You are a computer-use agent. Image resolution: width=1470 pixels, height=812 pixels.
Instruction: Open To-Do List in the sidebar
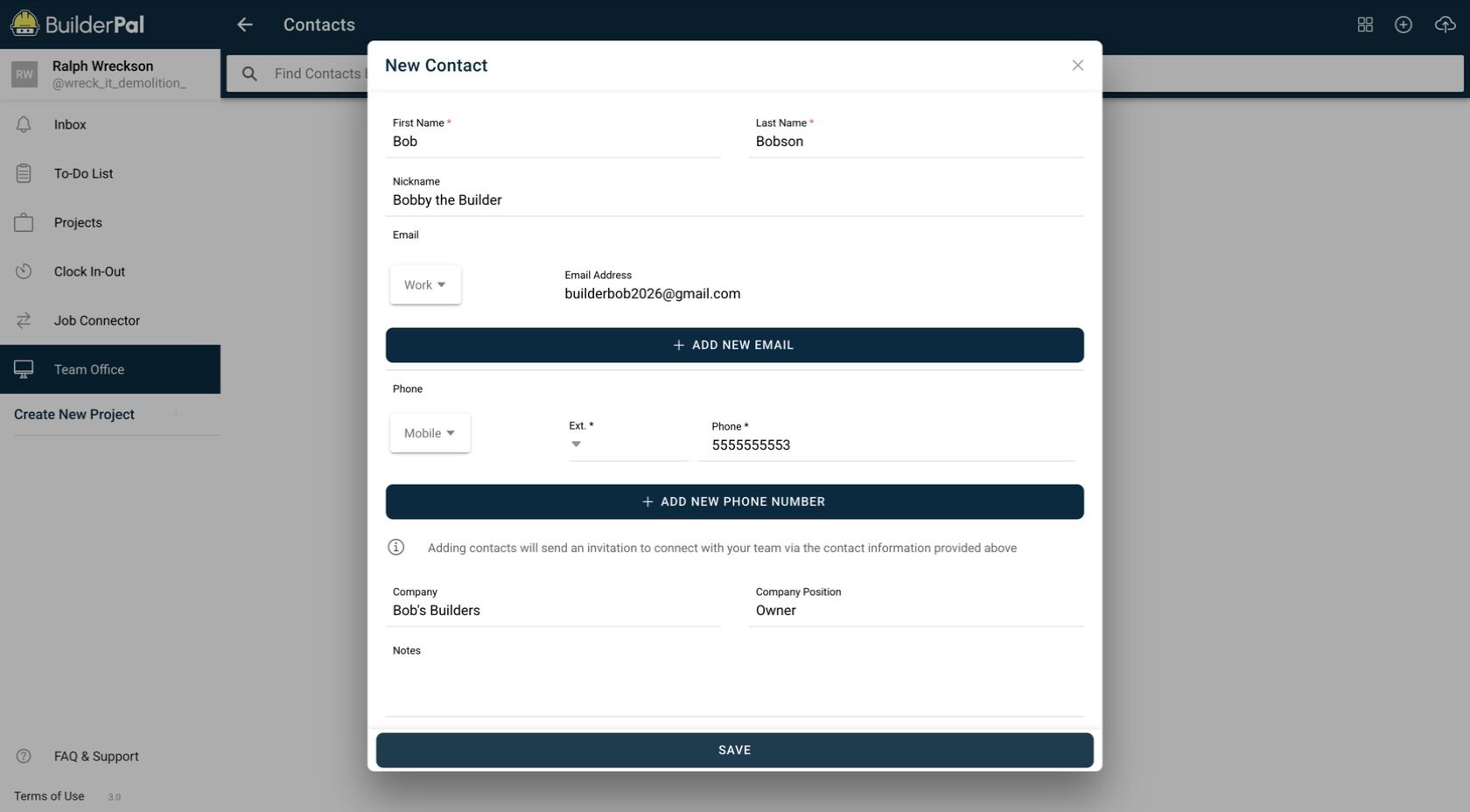click(110, 173)
